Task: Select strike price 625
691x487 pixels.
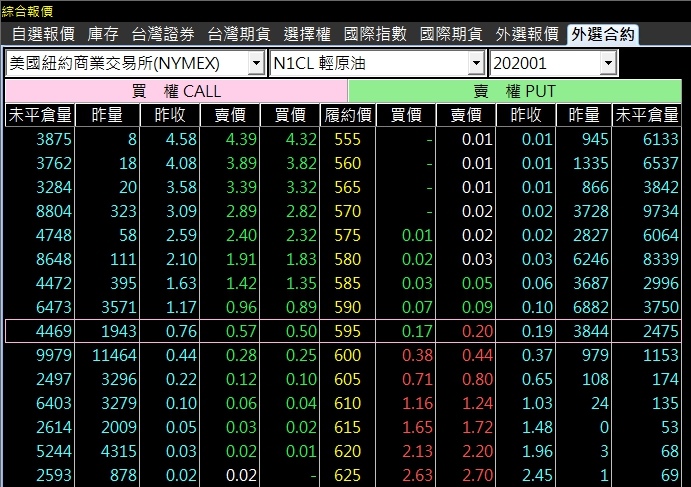Action: (347, 475)
